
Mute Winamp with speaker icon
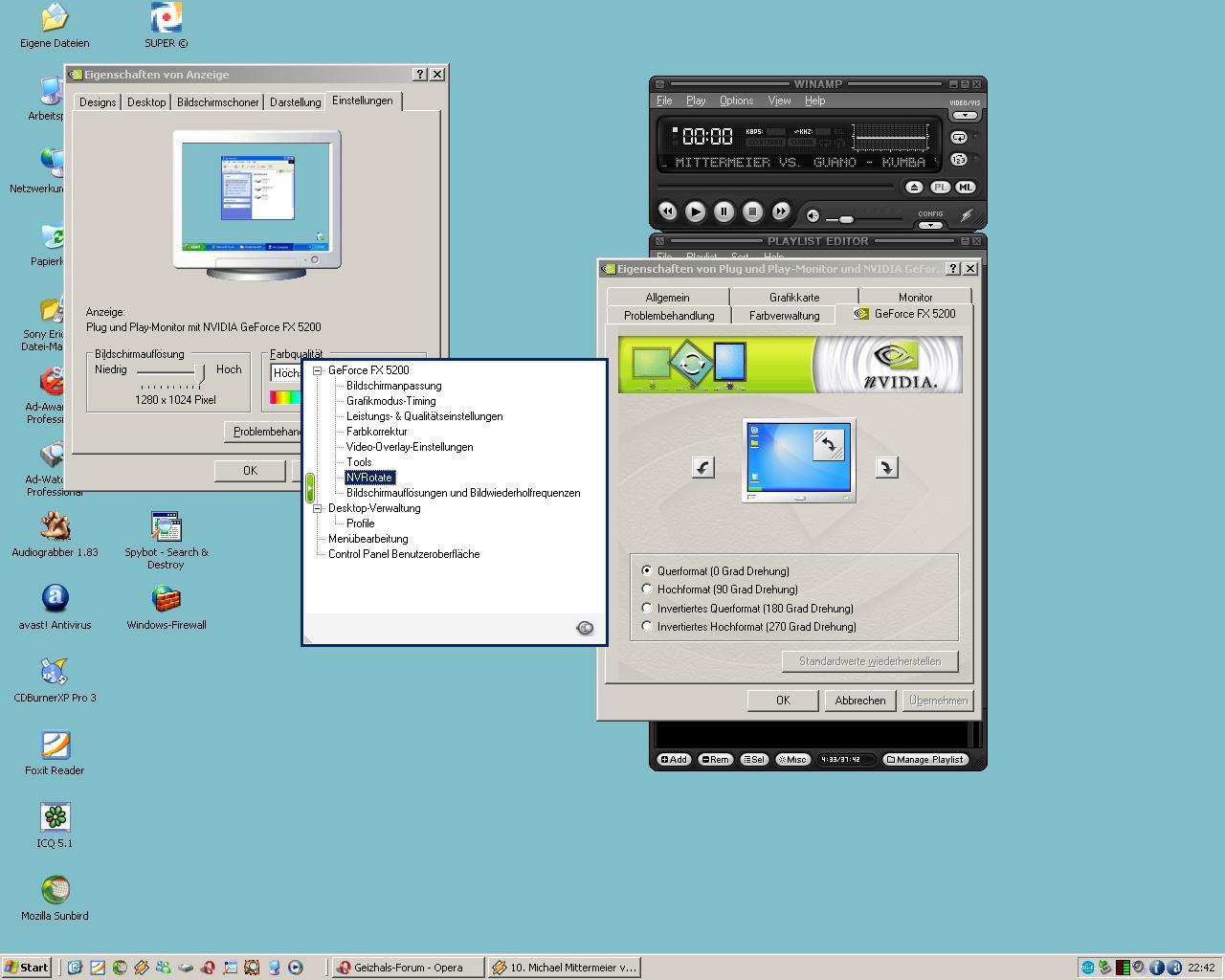tap(813, 215)
